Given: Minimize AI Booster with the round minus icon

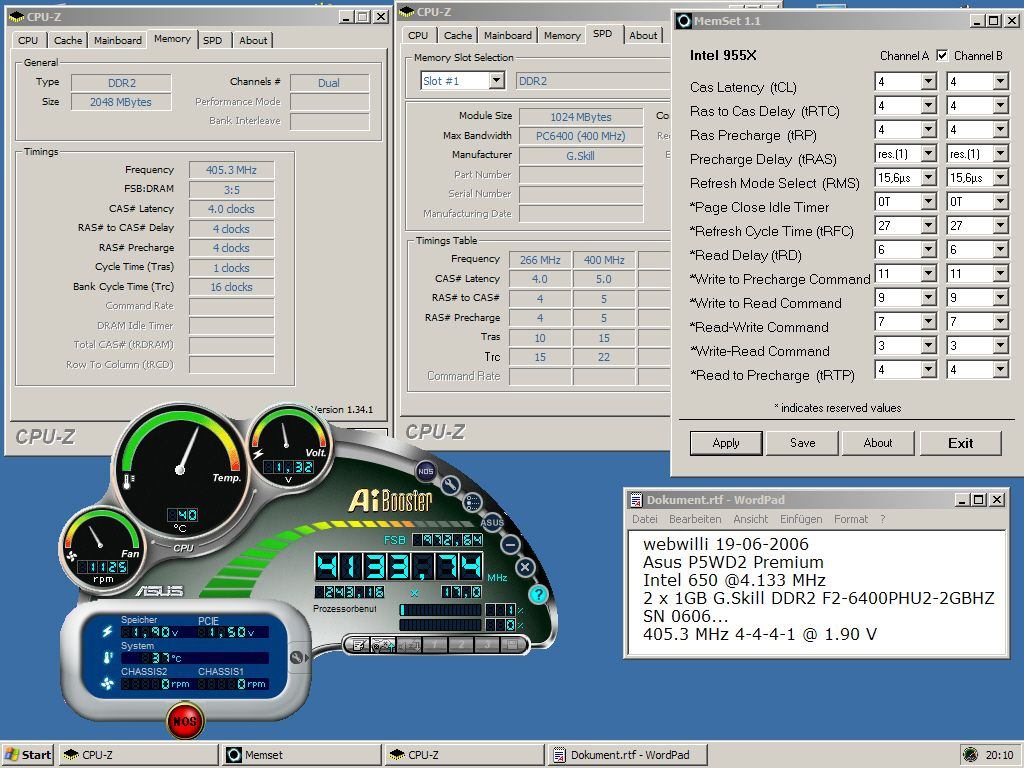Looking at the screenshot, I should (x=511, y=544).
